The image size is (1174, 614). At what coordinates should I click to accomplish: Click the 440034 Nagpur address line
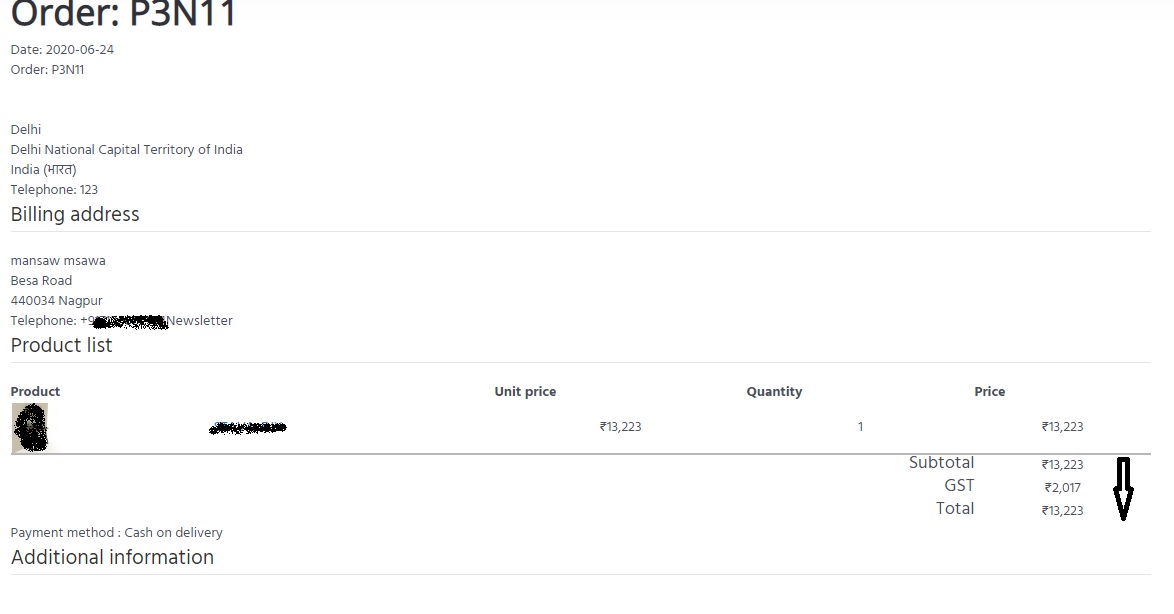(x=56, y=301)
